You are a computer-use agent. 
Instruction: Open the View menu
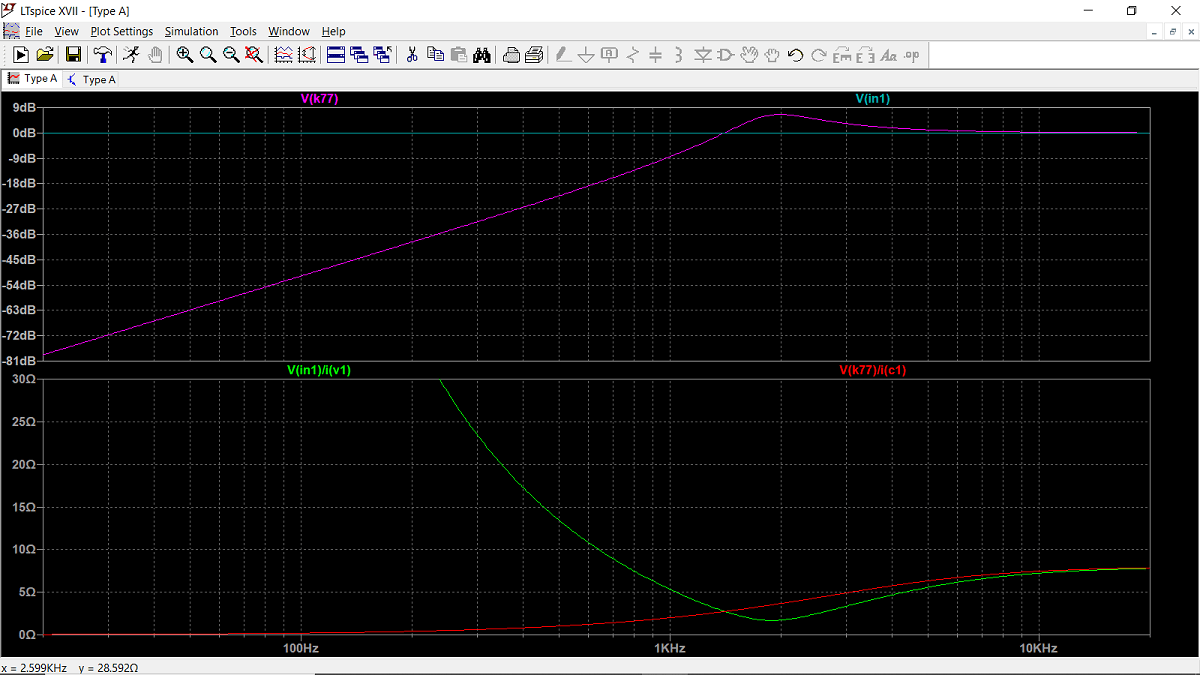[x=66, y=31]
